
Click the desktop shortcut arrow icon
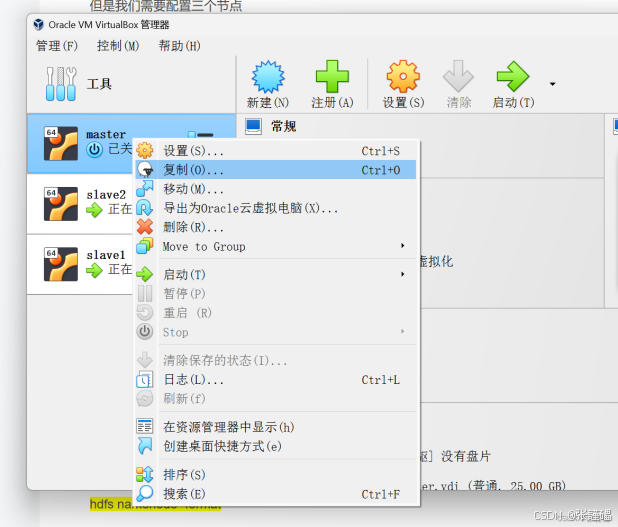click(x=145, y=445)
